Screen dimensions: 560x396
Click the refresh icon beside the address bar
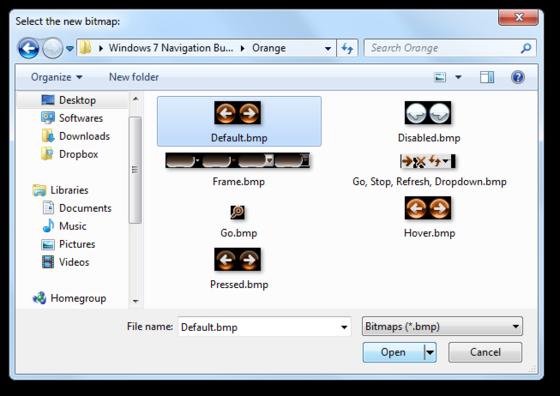[x=347, y=48]
